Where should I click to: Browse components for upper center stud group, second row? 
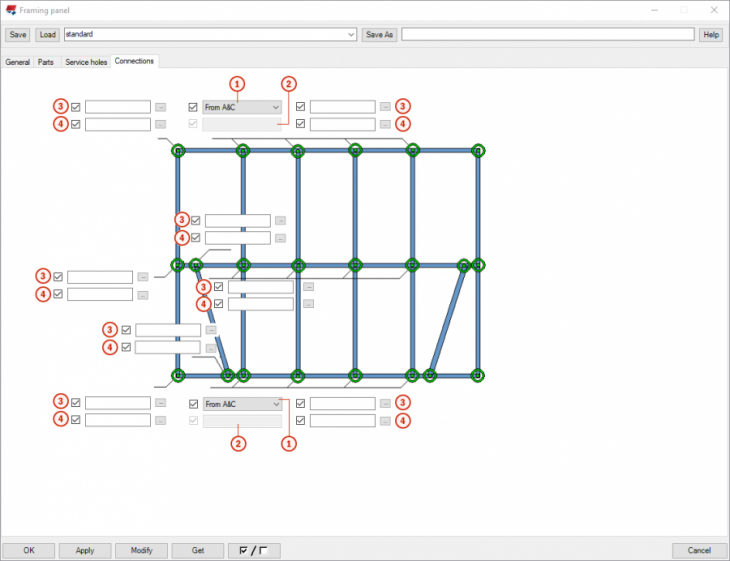[x=280, y=238]
